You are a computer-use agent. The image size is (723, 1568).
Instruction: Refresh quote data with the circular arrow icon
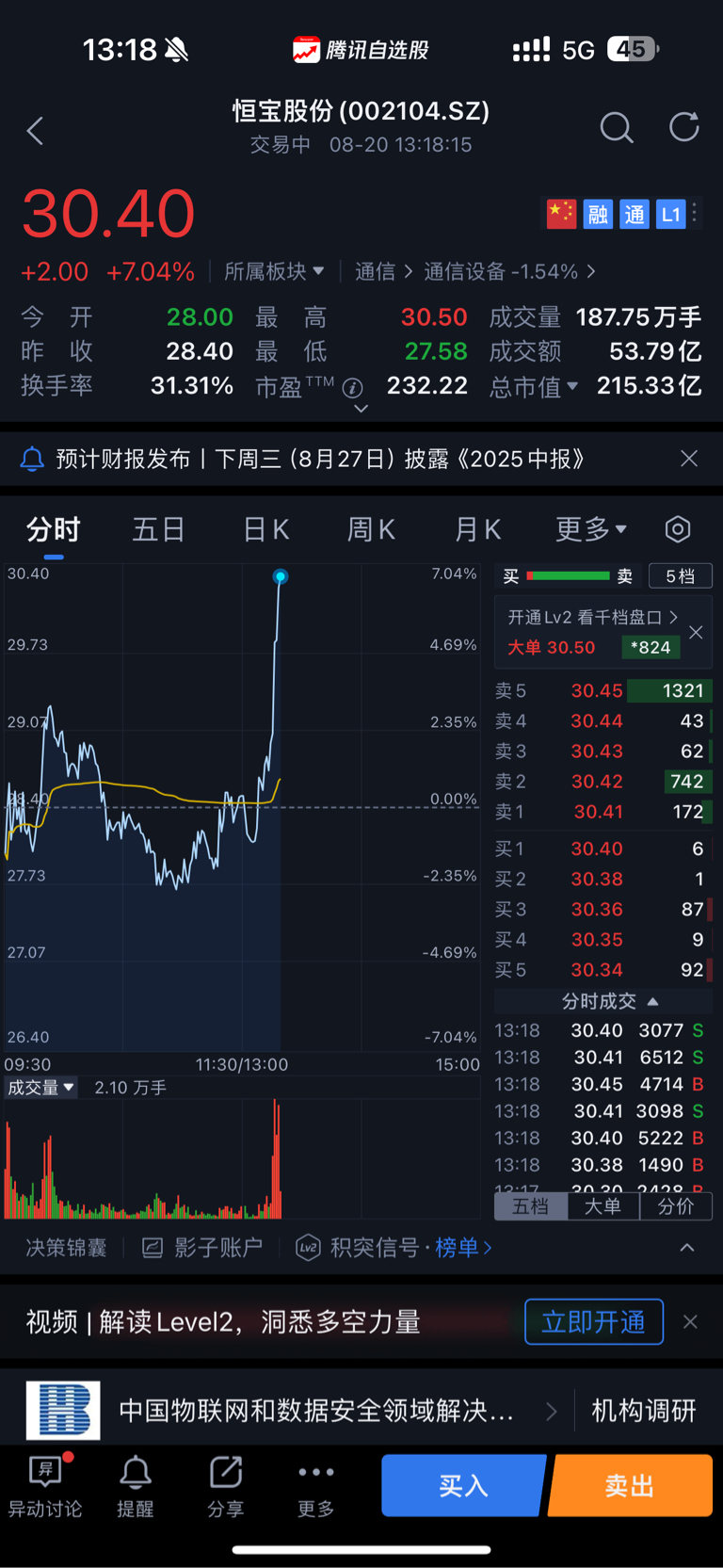pos(684,127)
